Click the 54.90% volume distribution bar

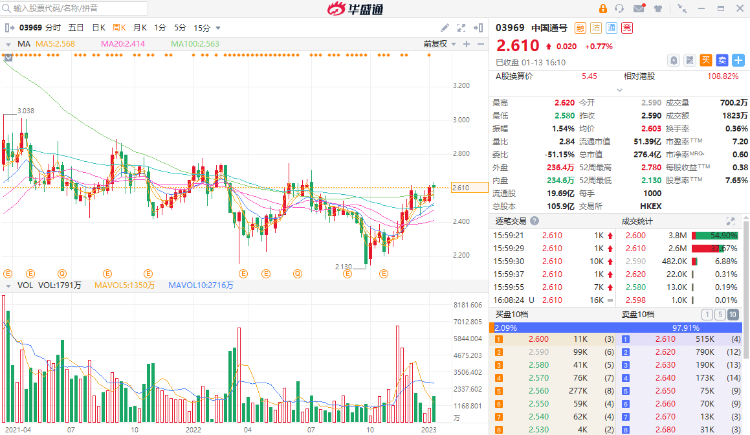click(715, 235)
